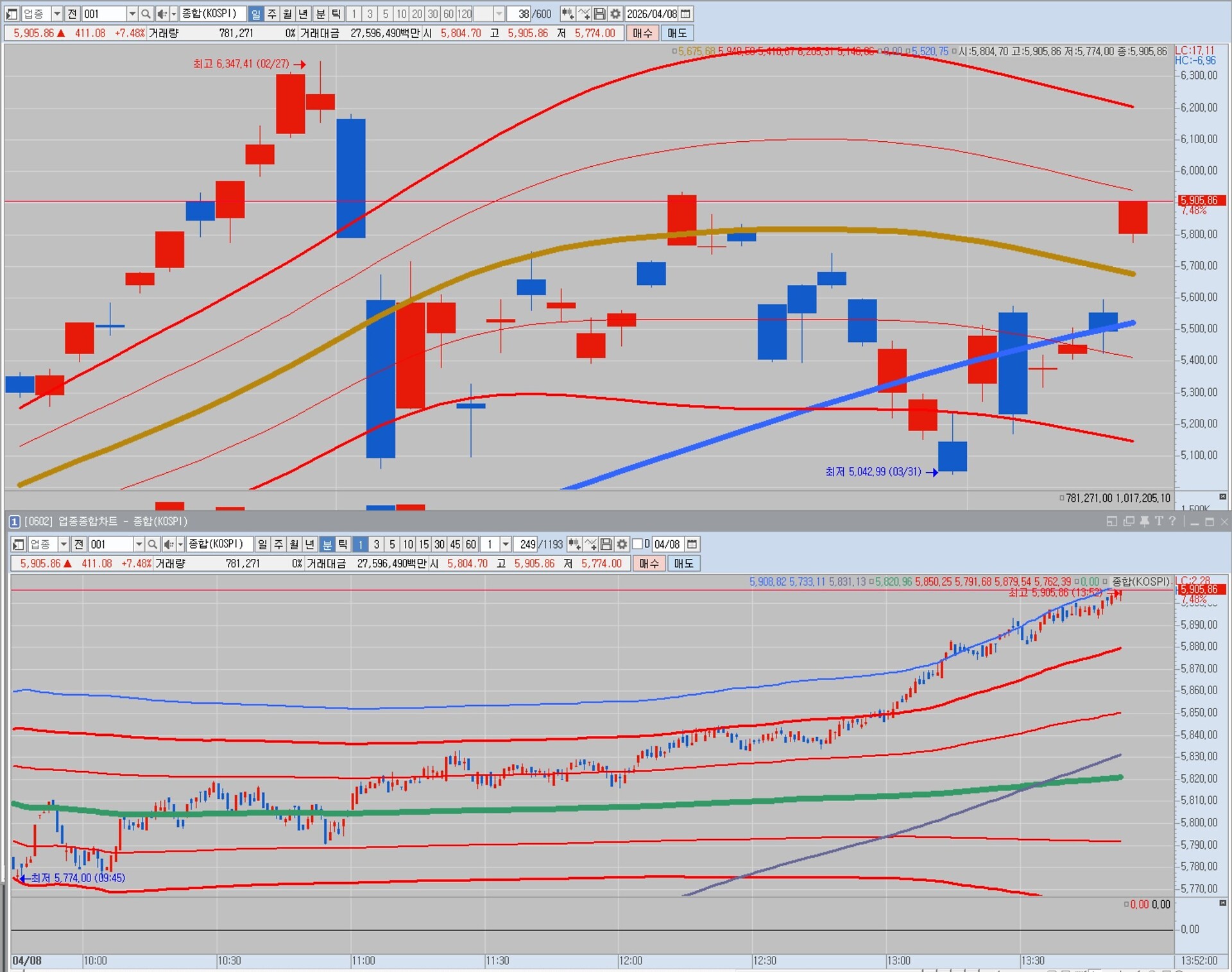Click the 매도 sell button in bottom panel
This screenshot has width=1232, height=972.
[x=683, y=563]
